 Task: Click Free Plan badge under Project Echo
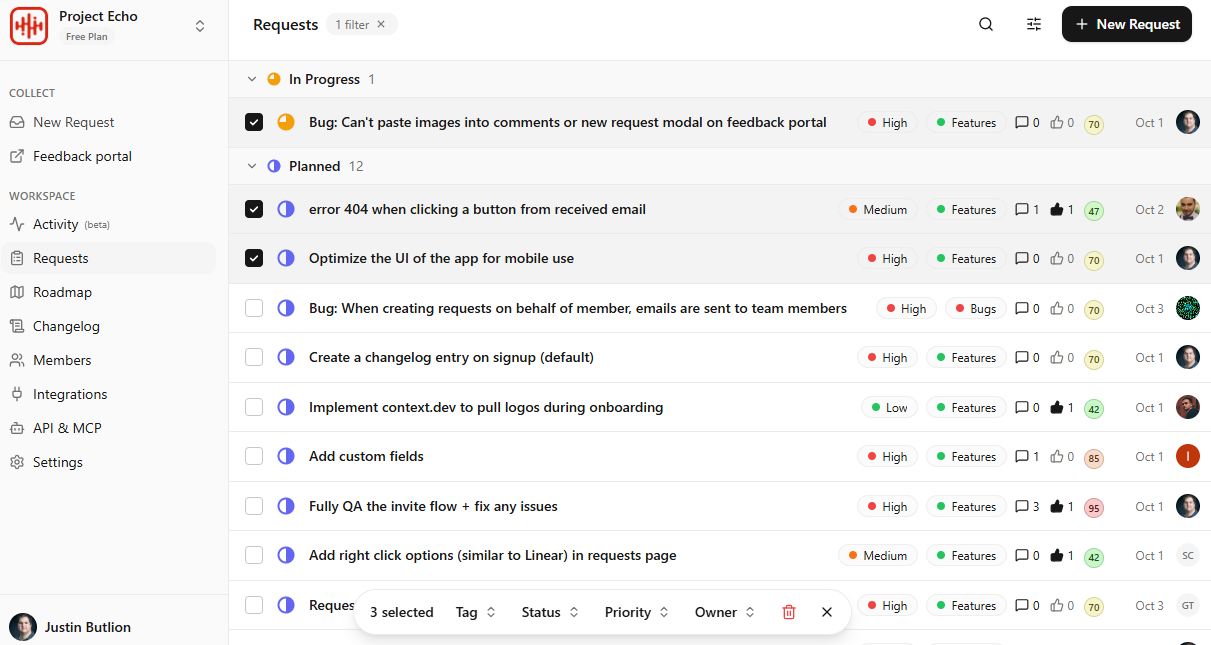click(x=87, y=37)
